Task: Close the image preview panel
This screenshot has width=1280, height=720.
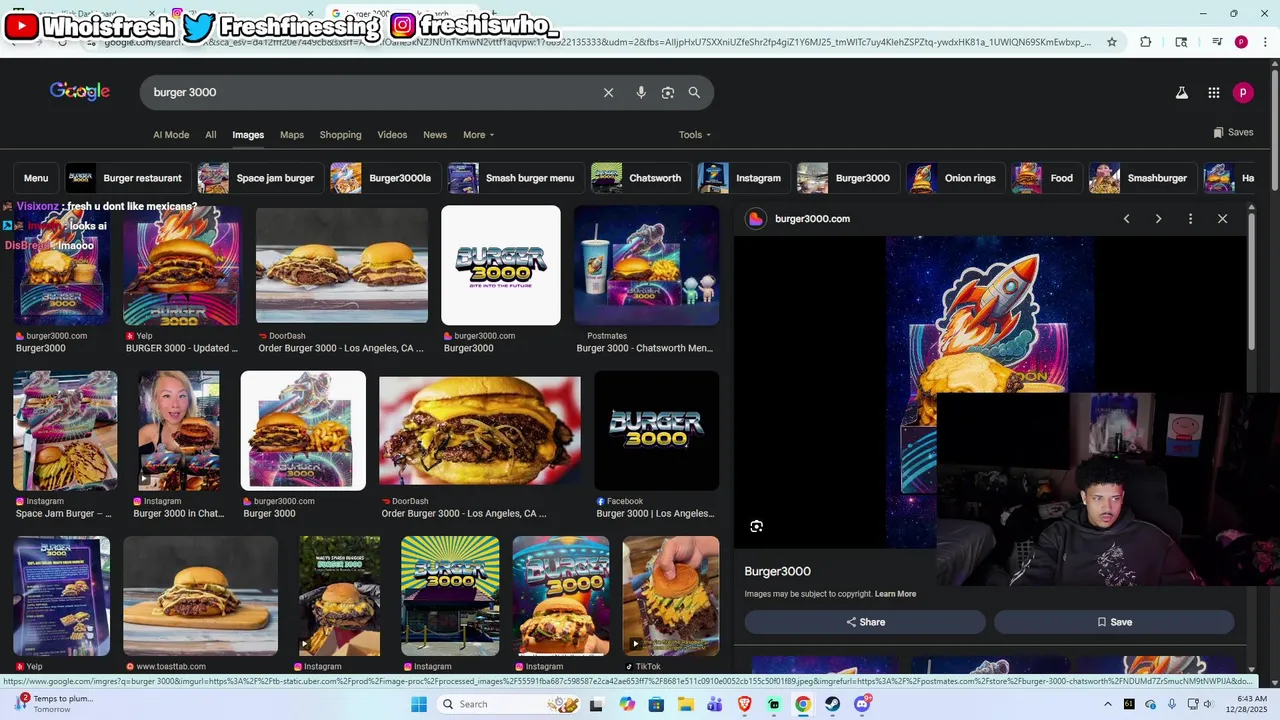Action: 1222,218
